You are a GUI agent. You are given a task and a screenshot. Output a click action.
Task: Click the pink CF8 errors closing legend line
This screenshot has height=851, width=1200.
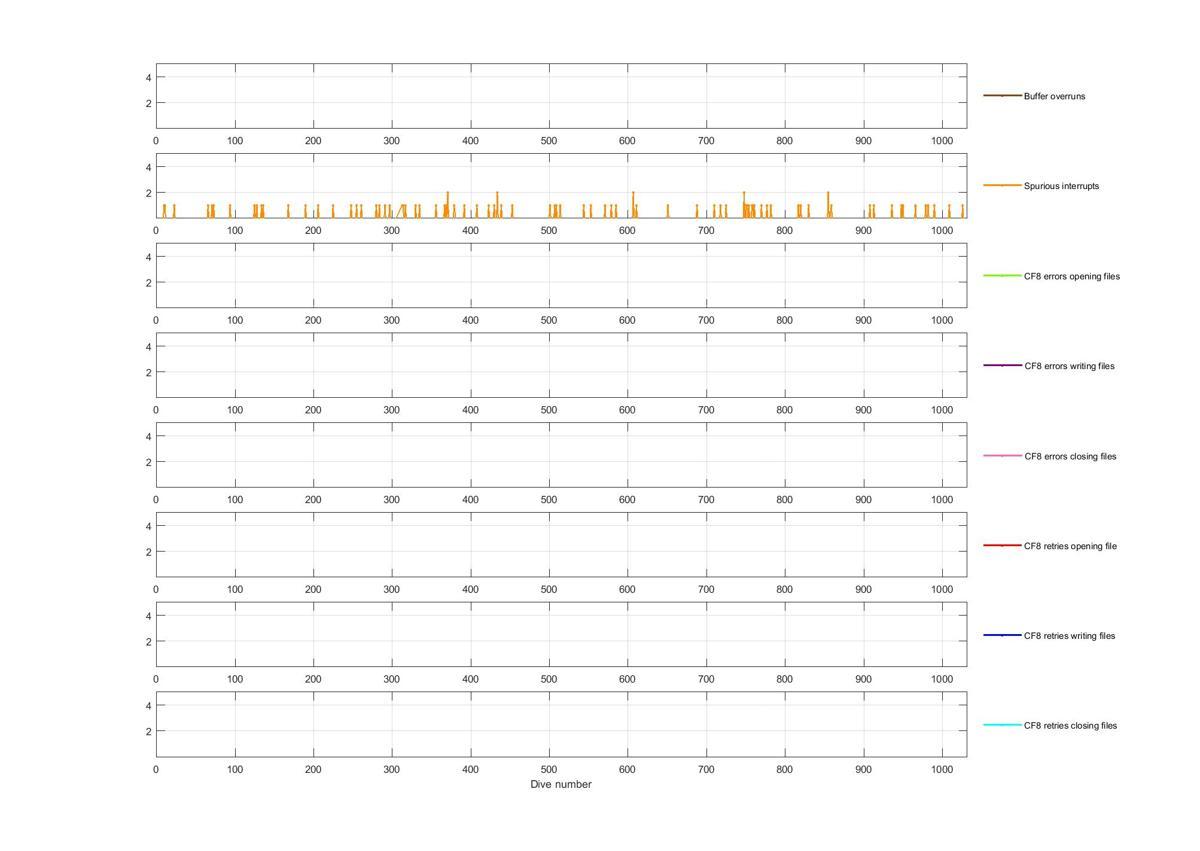coord(1002,455)
